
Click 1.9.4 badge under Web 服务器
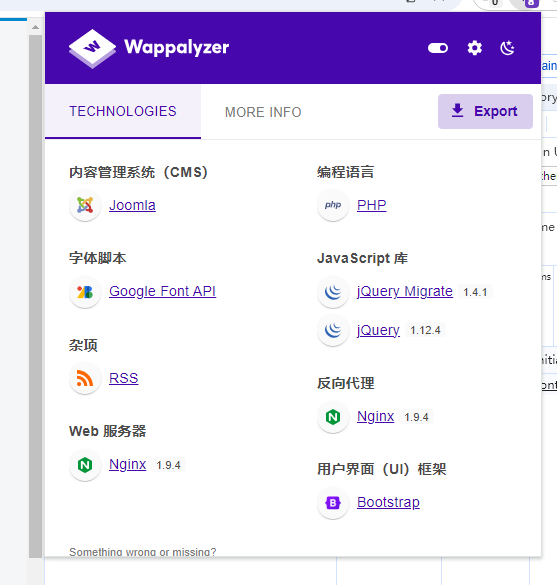pos(168,465)
